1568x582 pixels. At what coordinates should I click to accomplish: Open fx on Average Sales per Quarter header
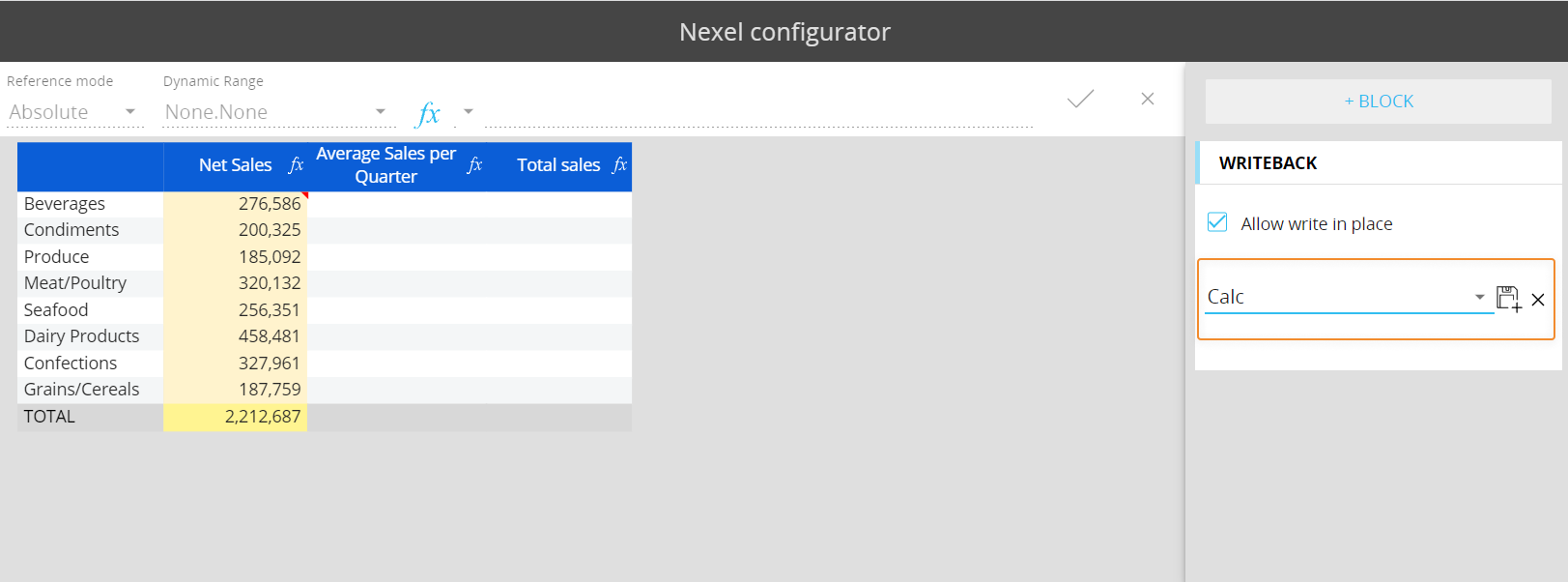point(474,165)
